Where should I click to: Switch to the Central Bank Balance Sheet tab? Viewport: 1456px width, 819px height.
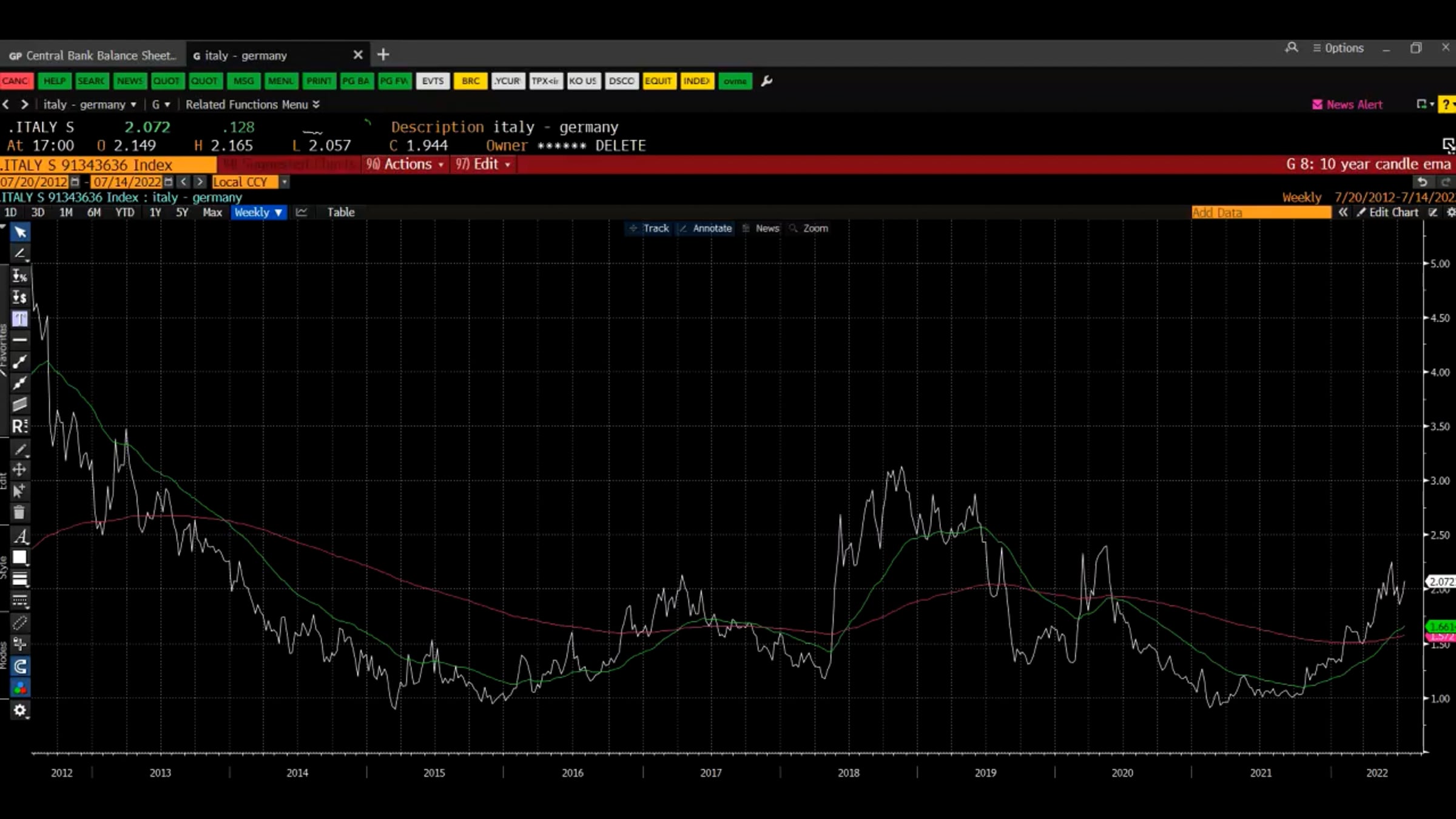(x=93, y=56)
